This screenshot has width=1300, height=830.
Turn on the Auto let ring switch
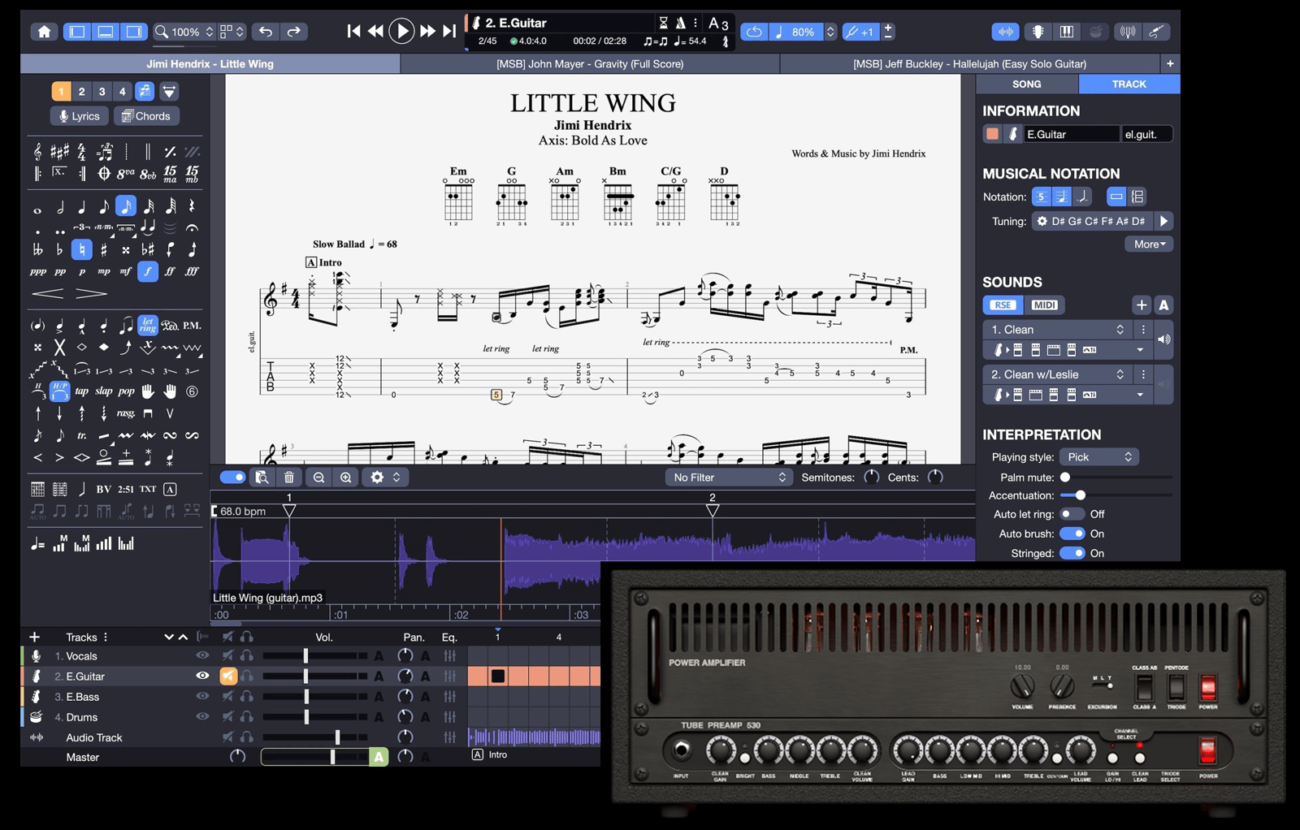(x=1071, y=514)
